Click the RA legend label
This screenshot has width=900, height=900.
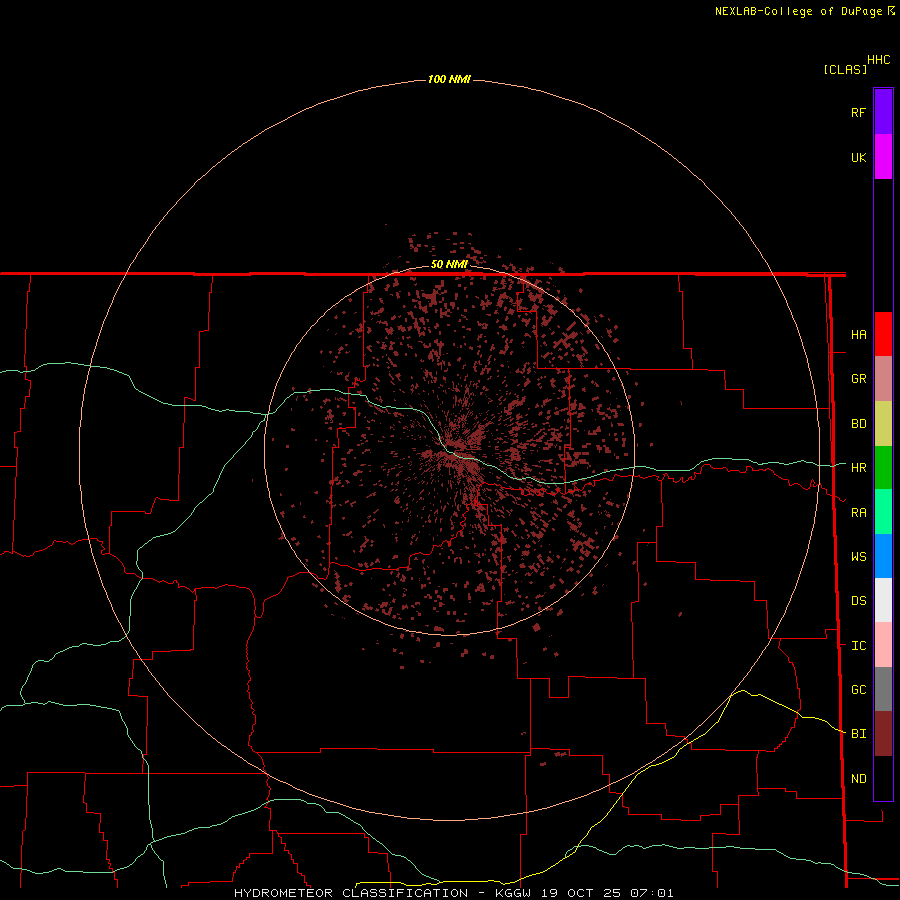point(858,513)
